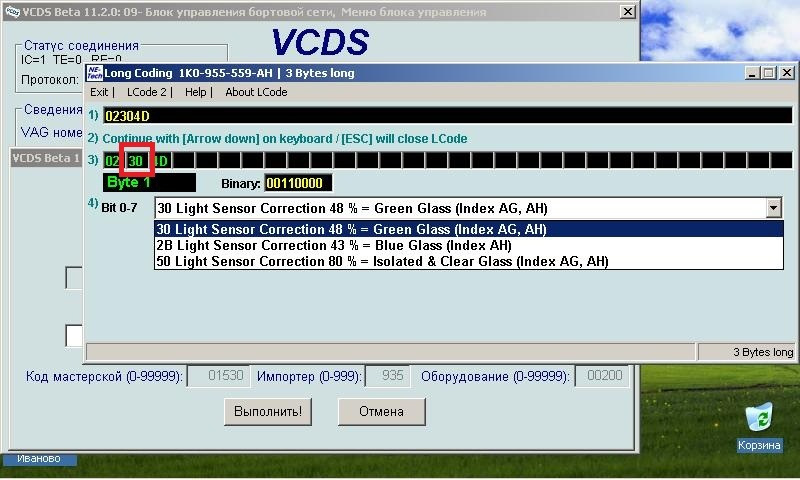The height and width of the screenshot is (480, 800).
Task: Click the Binary field showing 00110000
Action: [x=298, y=183]
